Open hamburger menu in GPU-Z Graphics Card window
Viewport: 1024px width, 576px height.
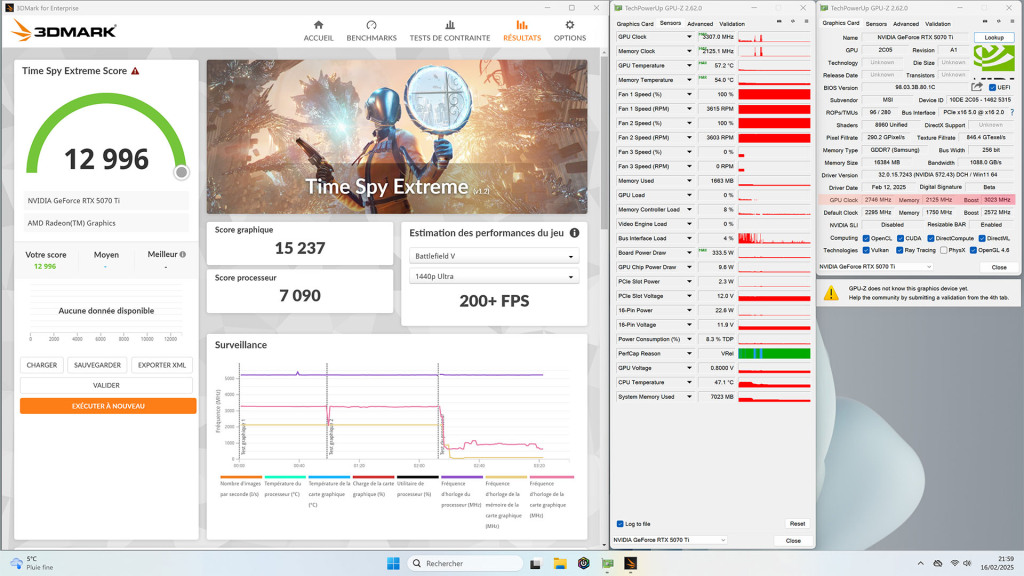(x=1011, y=22)
